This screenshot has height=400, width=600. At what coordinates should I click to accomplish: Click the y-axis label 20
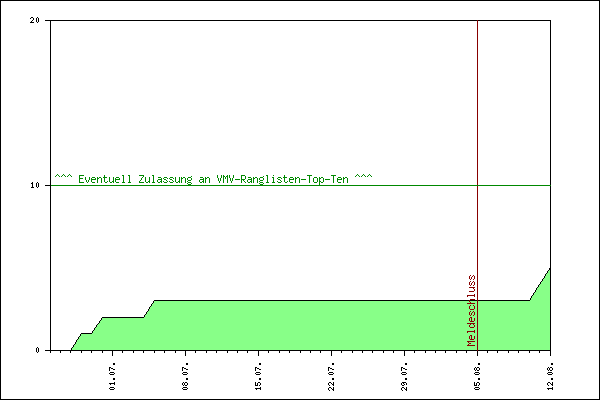35,20
